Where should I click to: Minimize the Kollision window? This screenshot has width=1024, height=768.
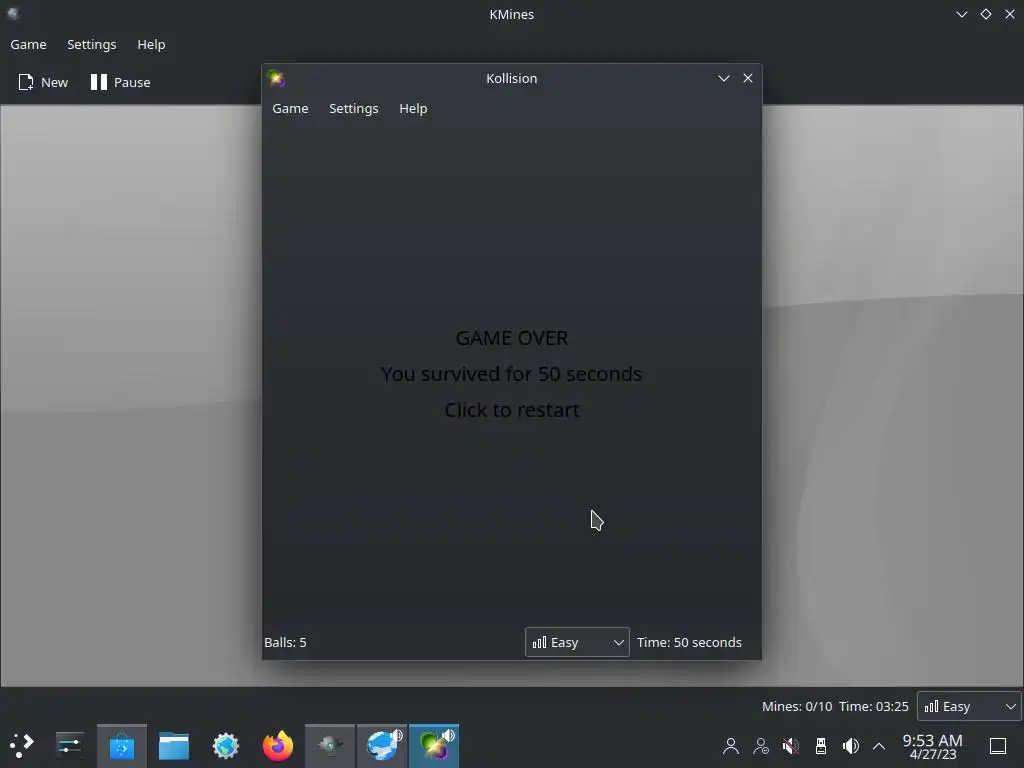[724, 78]
